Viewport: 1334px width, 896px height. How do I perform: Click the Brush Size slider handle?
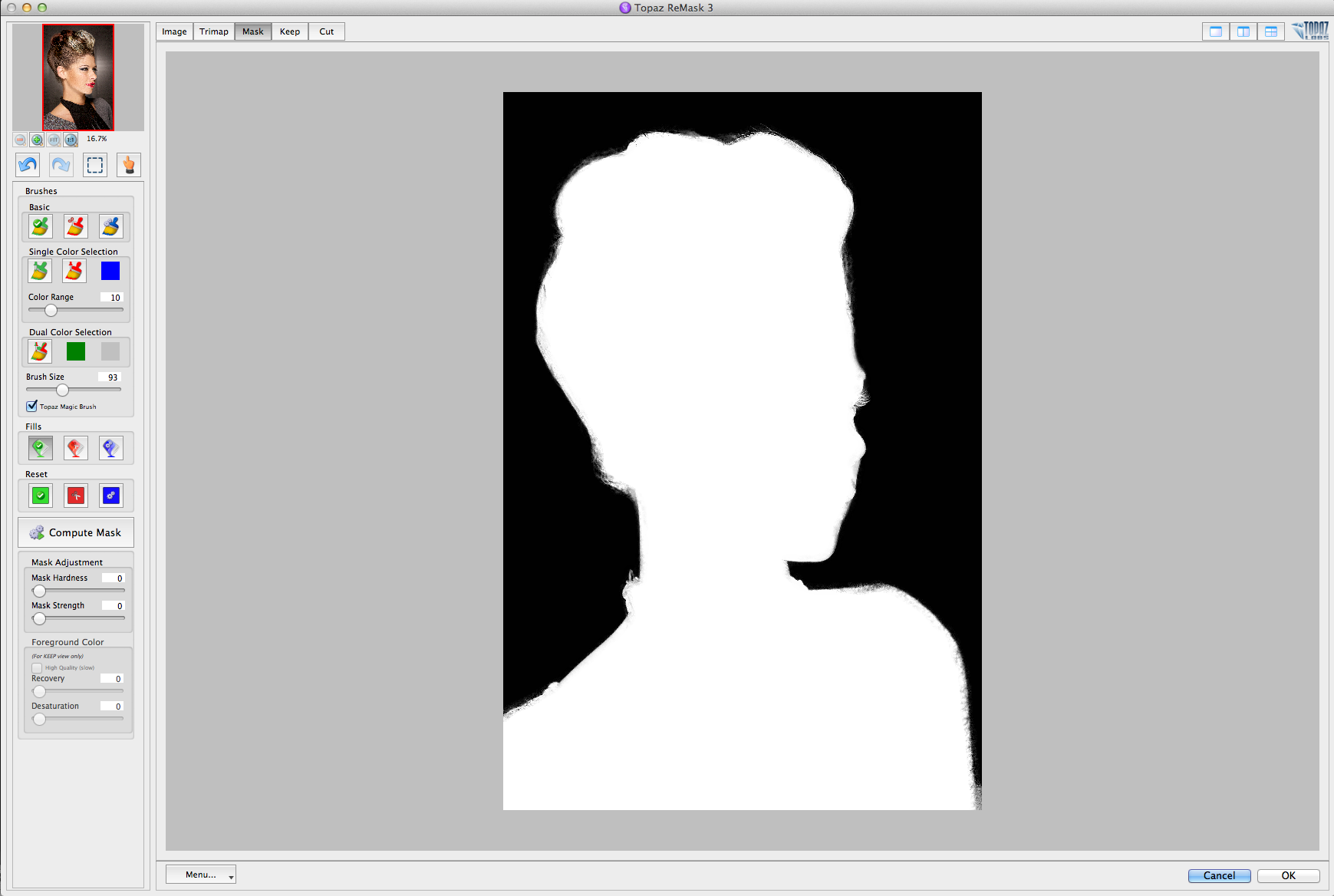(x=62, y=390)
